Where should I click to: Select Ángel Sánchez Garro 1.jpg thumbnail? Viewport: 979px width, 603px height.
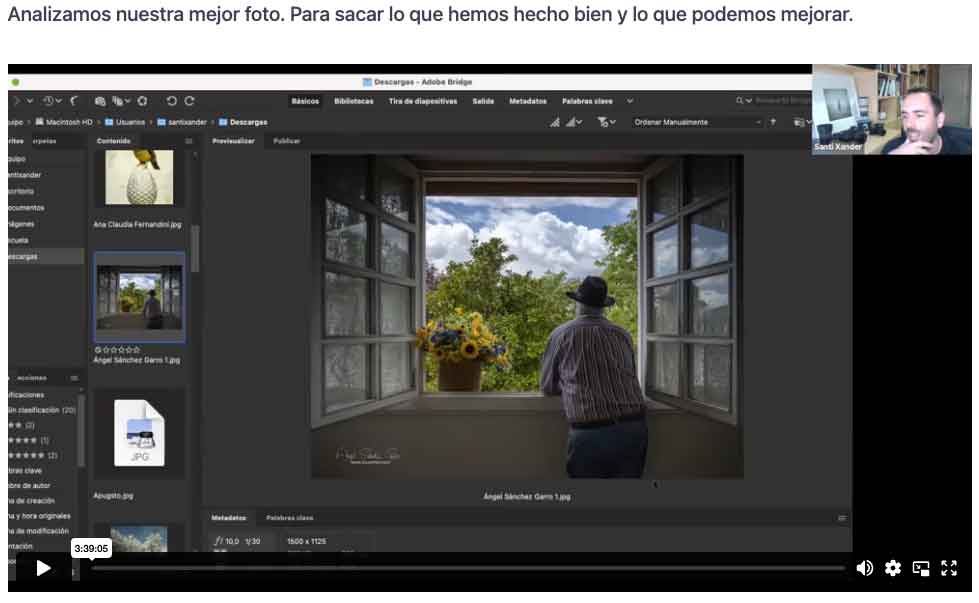139,297
